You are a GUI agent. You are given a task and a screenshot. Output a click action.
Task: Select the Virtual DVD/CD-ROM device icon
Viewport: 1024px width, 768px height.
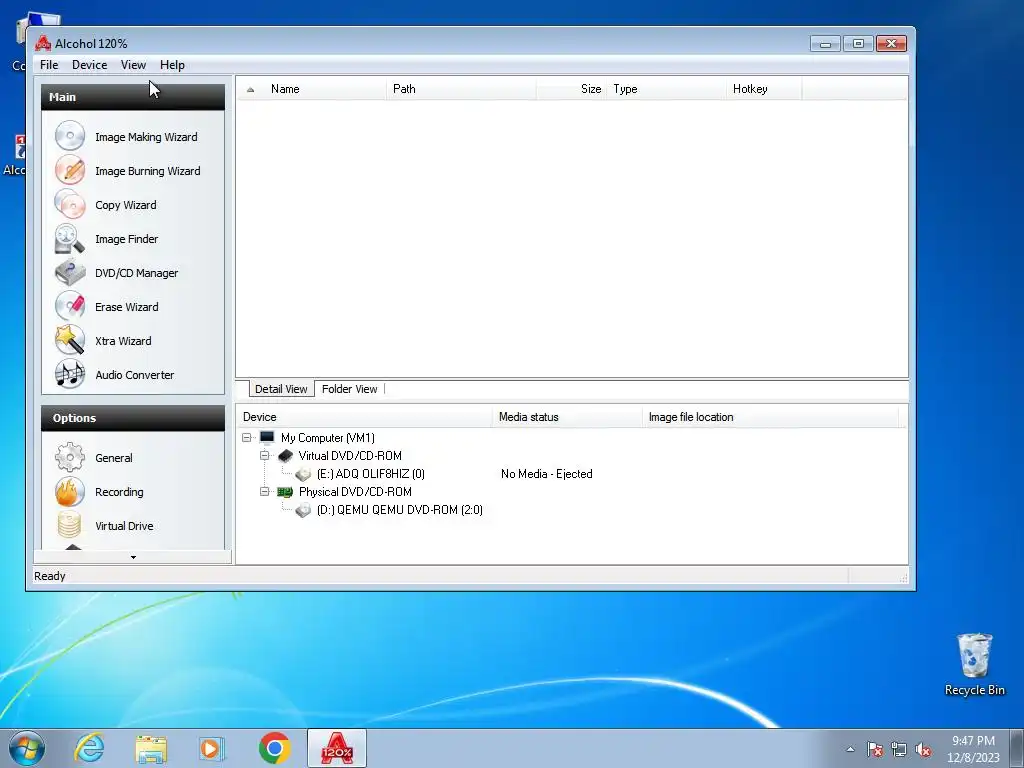(x=285, y=455)
